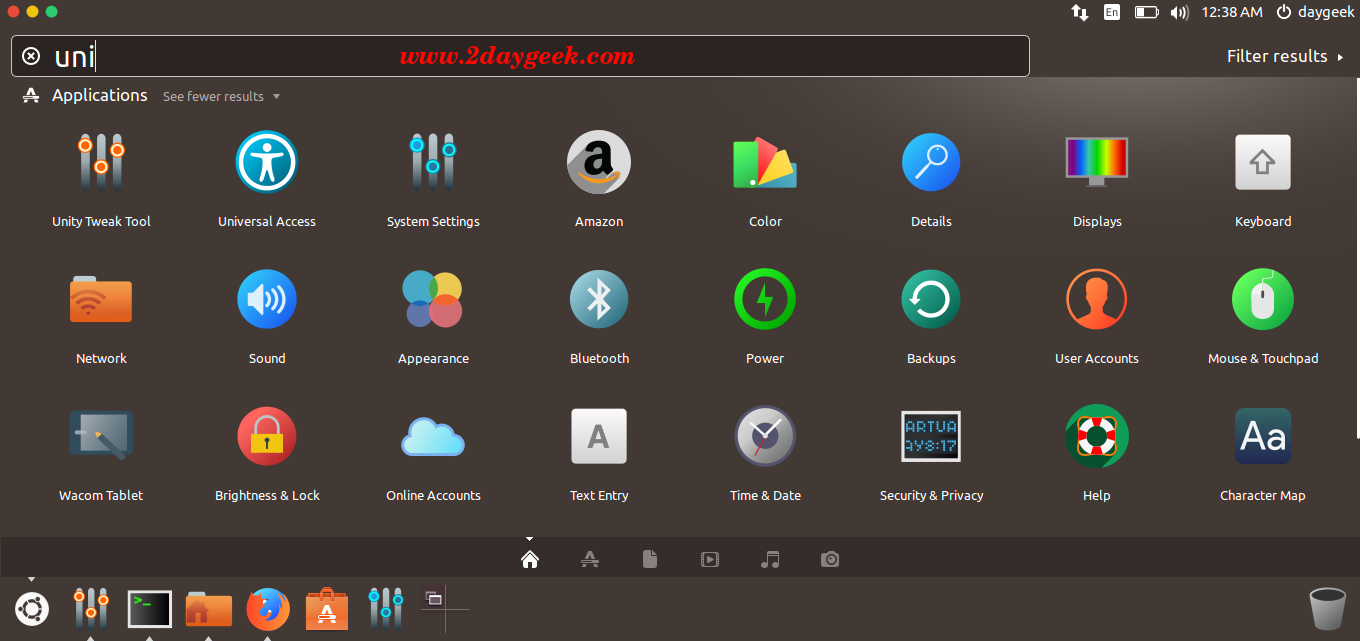Open User Accounts settings
Screen dimensions: 1360x641
tap(1097, 299)
